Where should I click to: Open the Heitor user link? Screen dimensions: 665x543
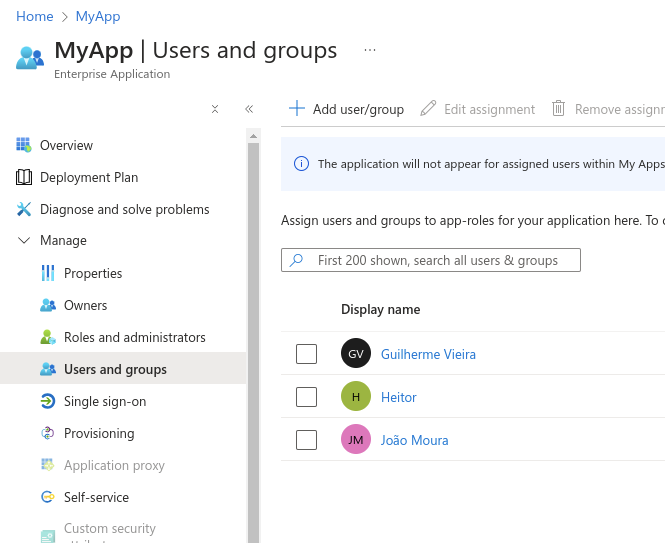coord(399,397)
